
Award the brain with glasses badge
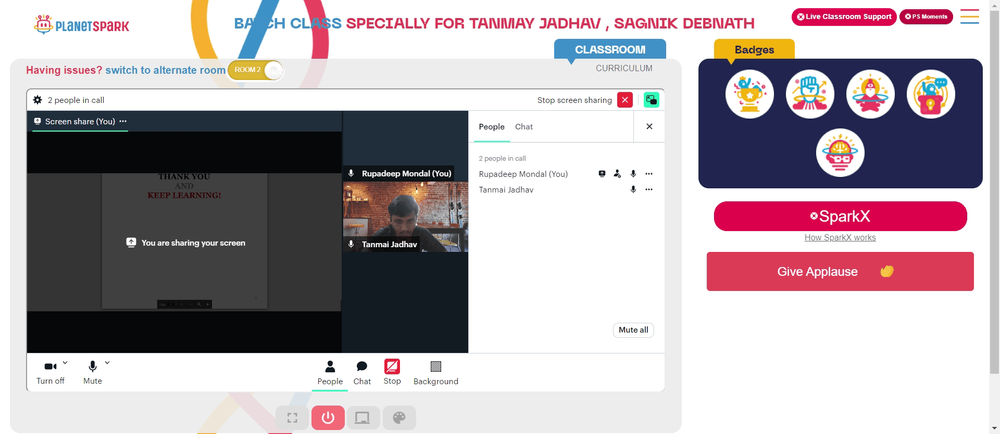840,153
